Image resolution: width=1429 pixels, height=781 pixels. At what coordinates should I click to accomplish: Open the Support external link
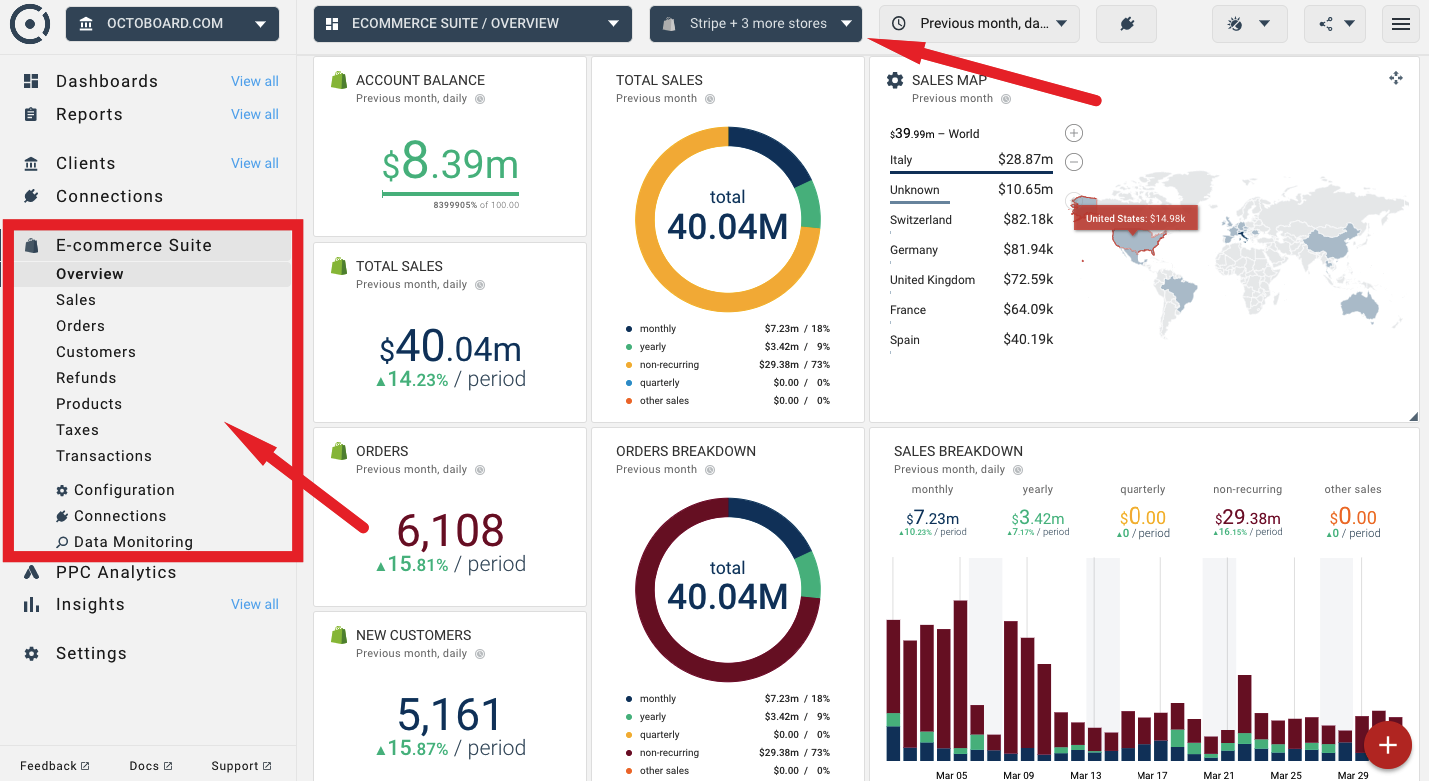(241, 766)
